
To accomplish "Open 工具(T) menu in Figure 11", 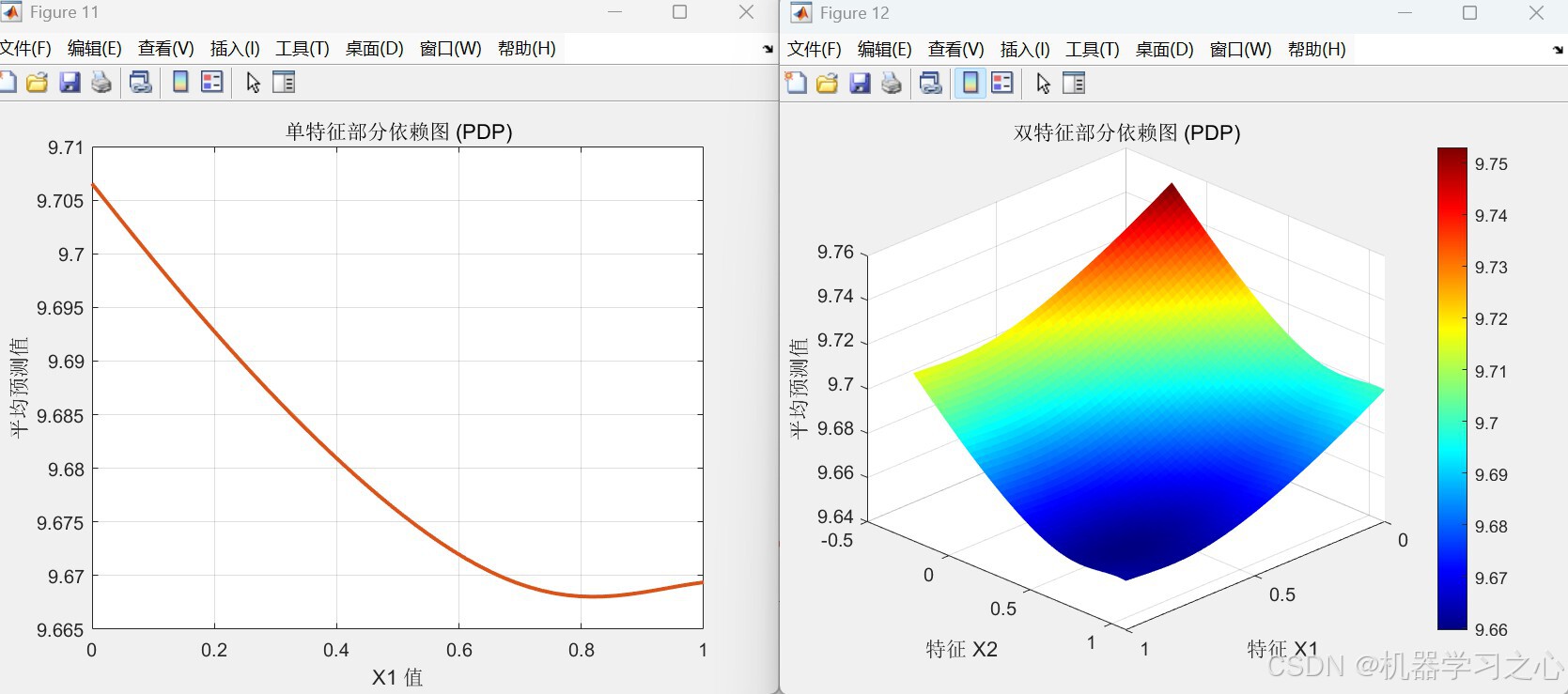I will [x=303, y=49].
